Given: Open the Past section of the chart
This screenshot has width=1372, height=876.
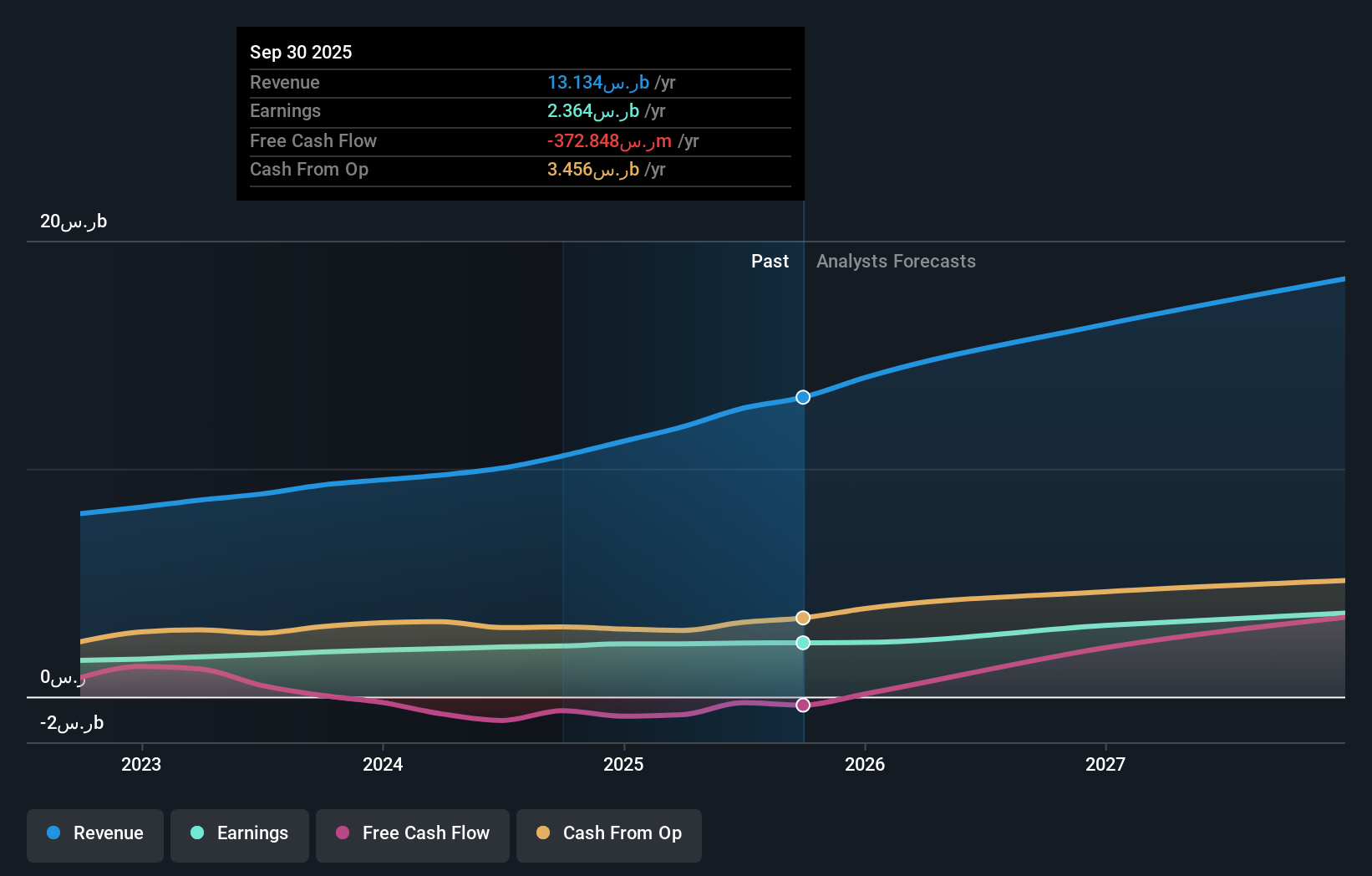Looking at the screenshot, I should [770, 261].
